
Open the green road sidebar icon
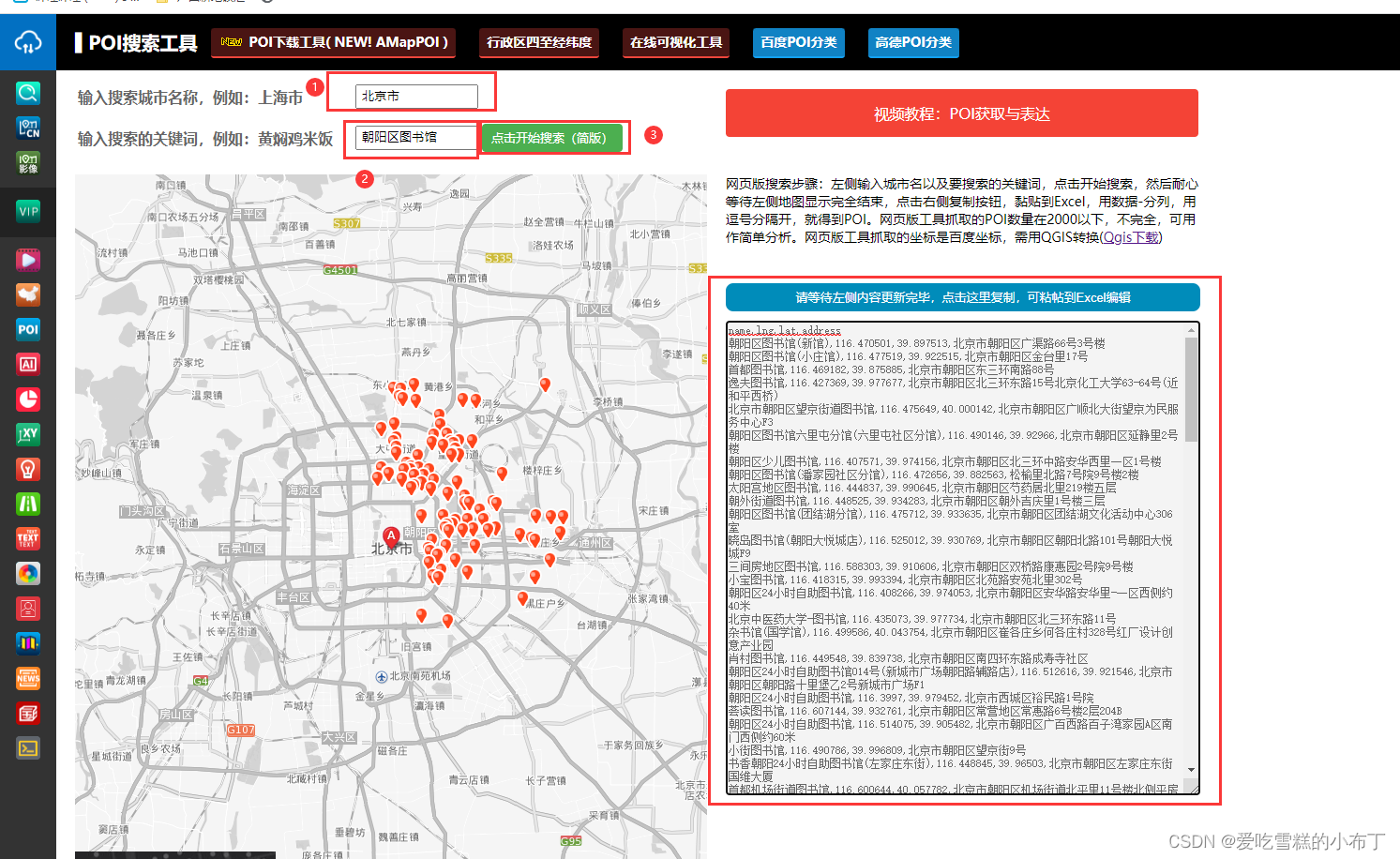point(28,504)
